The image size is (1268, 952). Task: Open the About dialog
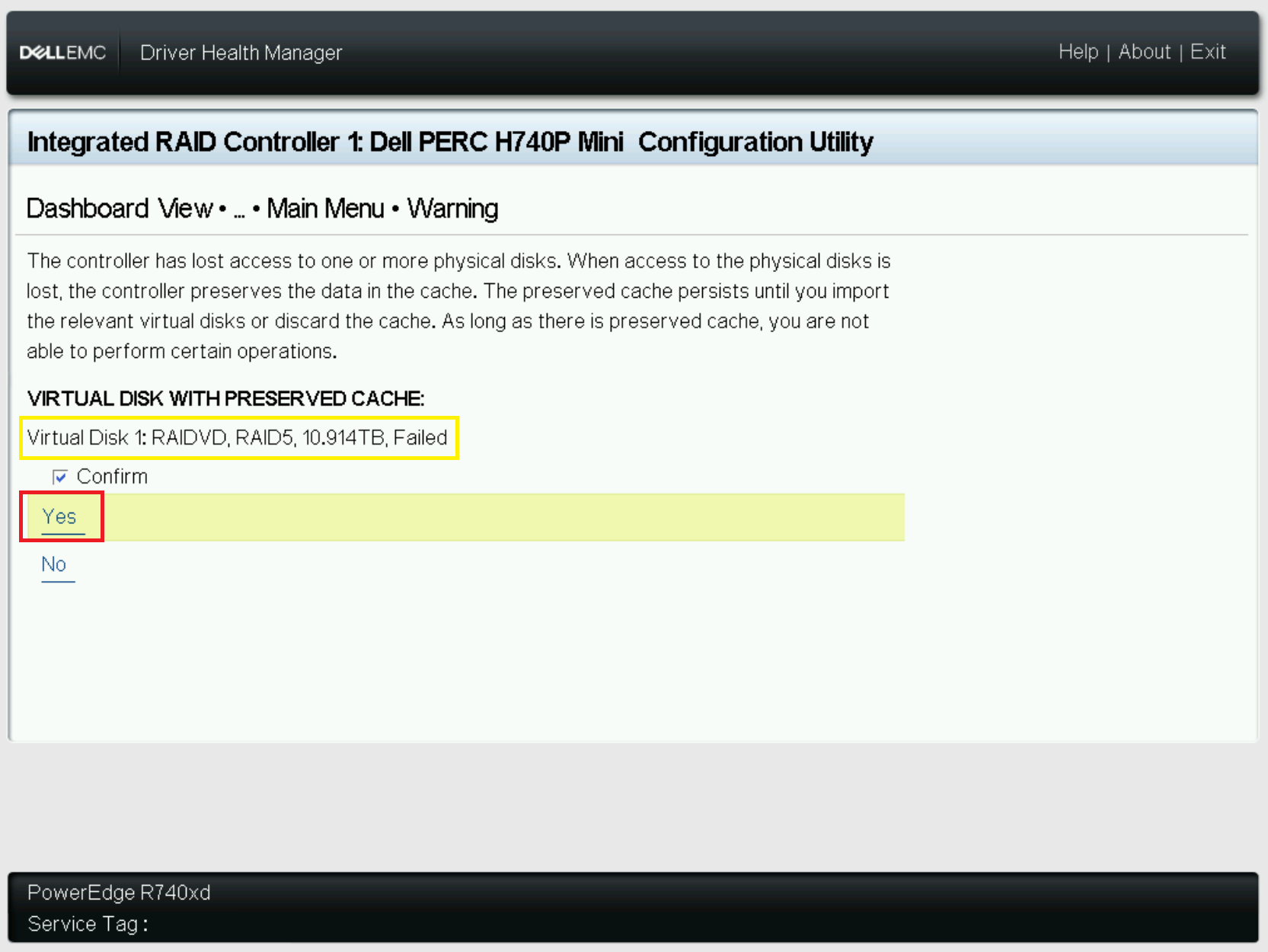point(1144,52)
